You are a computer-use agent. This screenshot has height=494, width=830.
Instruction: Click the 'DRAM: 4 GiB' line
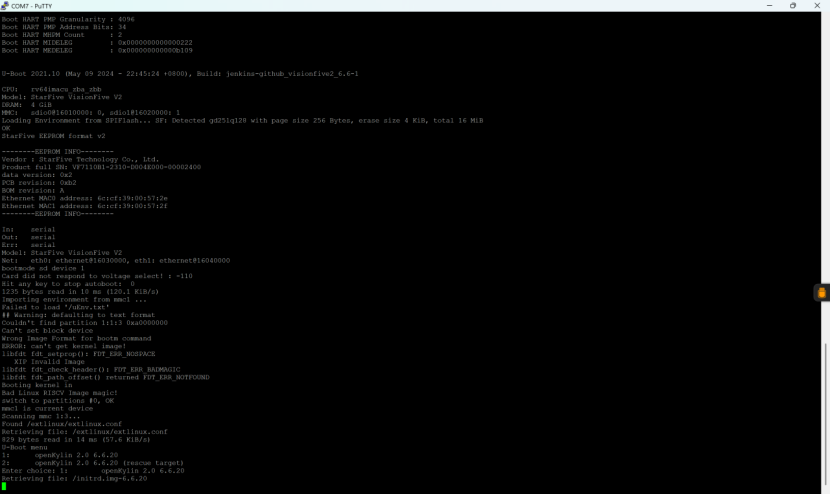[26, 105]
